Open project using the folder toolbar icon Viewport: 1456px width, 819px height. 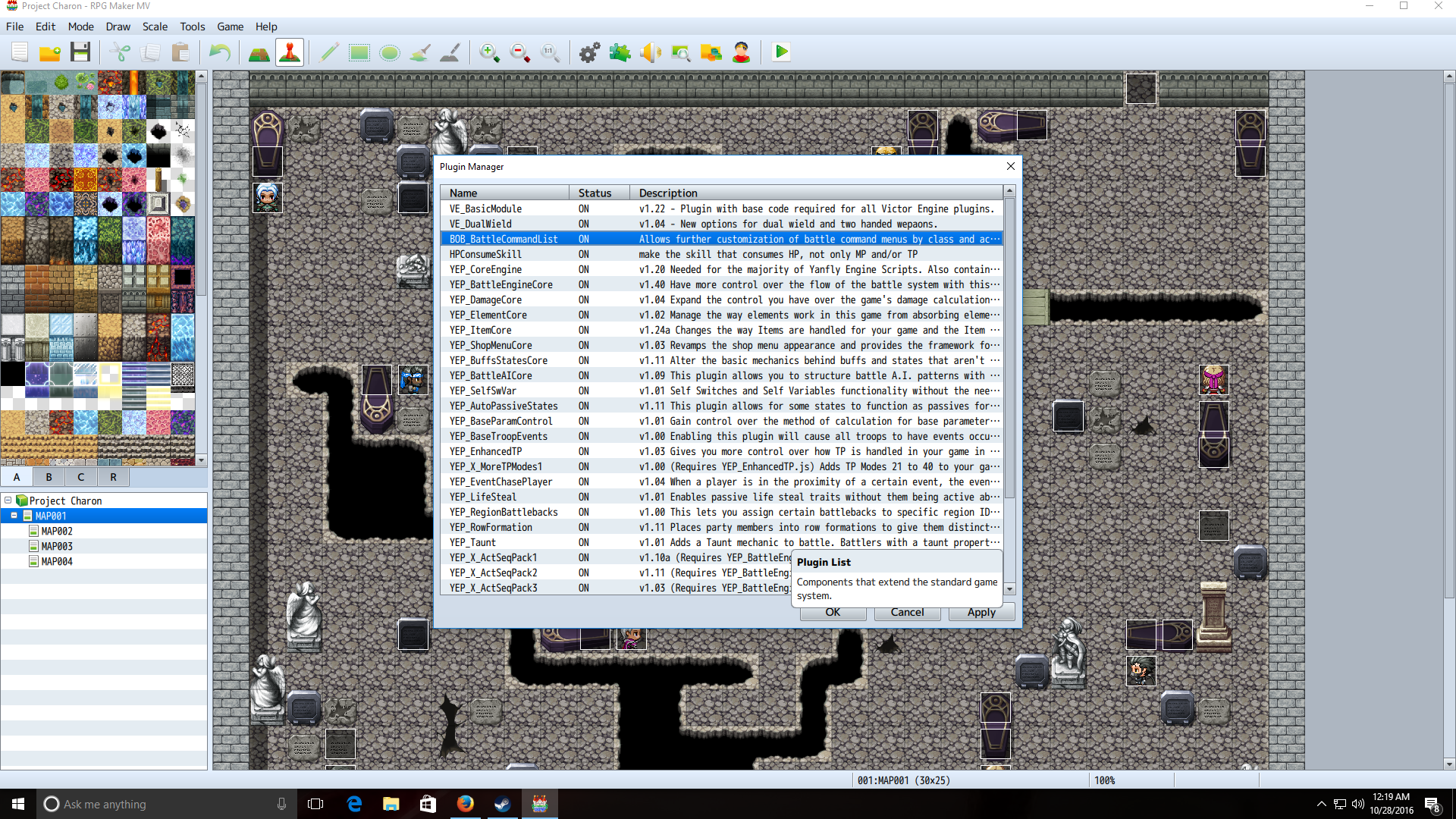[x=50, y=52]
